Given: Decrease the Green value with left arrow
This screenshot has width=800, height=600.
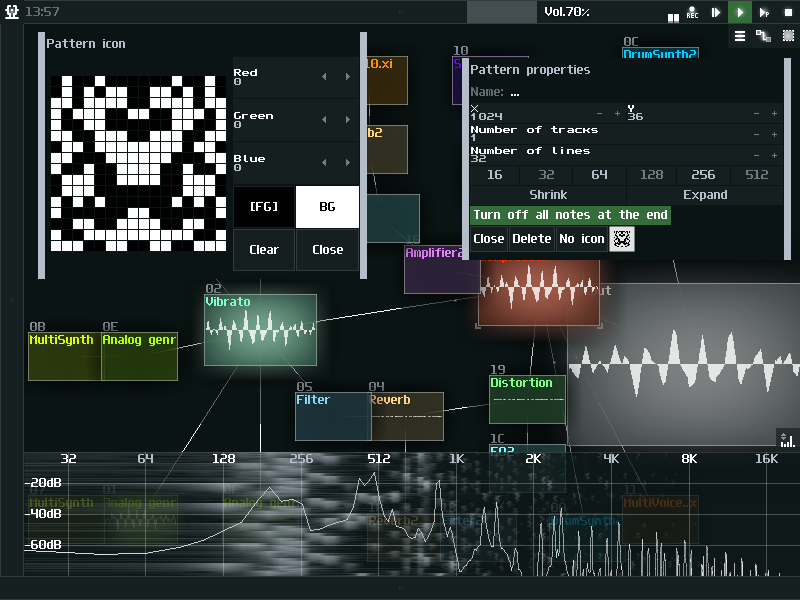Looking at the screenshot, I should (x=323, y=120).
